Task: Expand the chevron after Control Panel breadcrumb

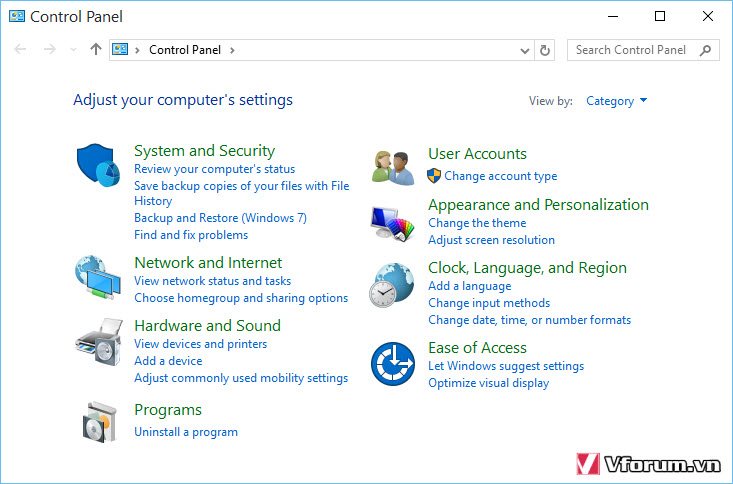Action: (x=232, y=50)
